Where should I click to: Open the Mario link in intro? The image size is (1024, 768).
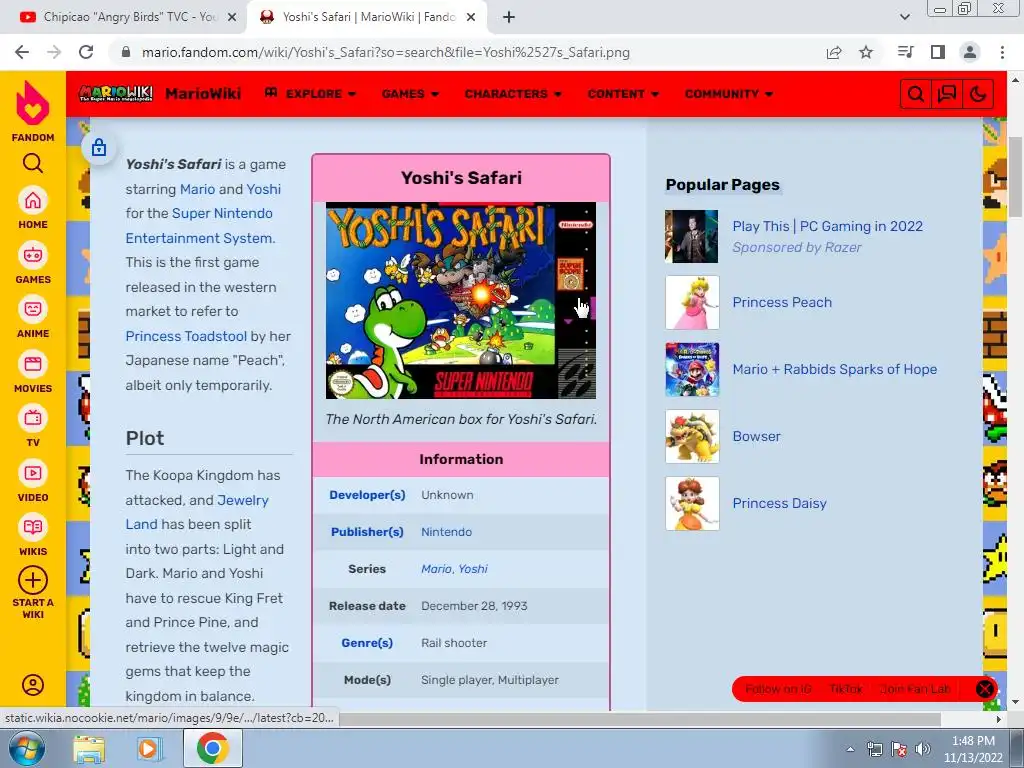click(x=197, y=189)
